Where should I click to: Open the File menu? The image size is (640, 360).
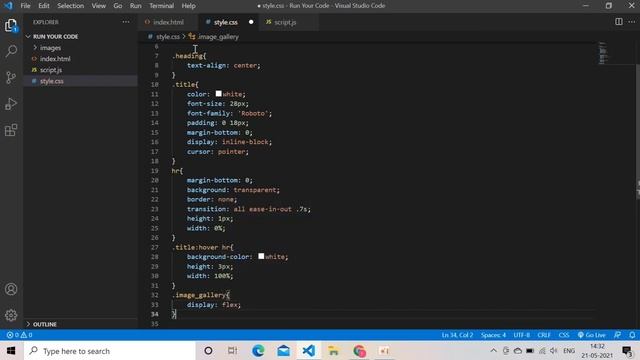pyautogui.click(x=25, y=6)
